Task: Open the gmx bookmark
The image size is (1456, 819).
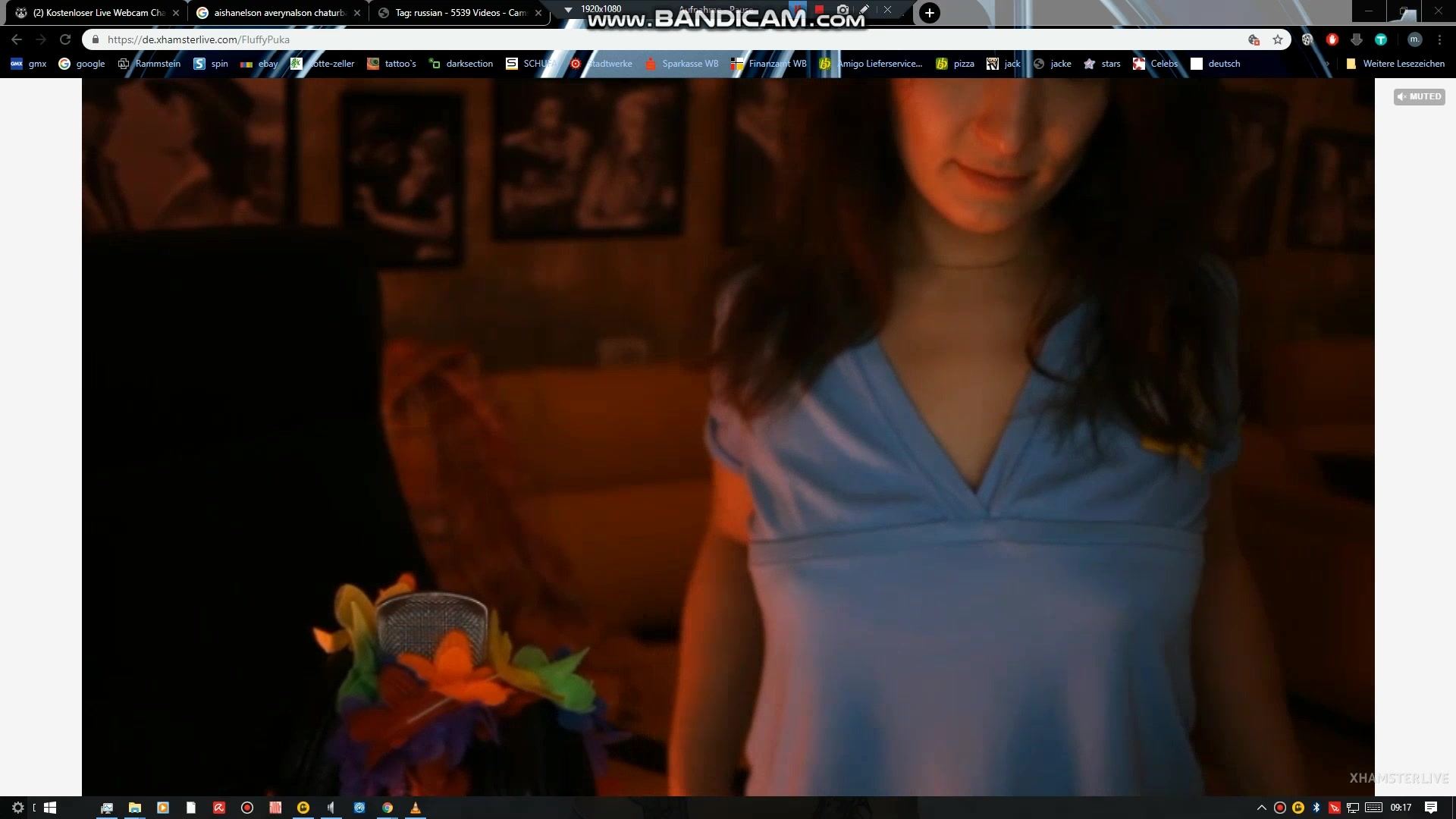Action: coord(29,64)
